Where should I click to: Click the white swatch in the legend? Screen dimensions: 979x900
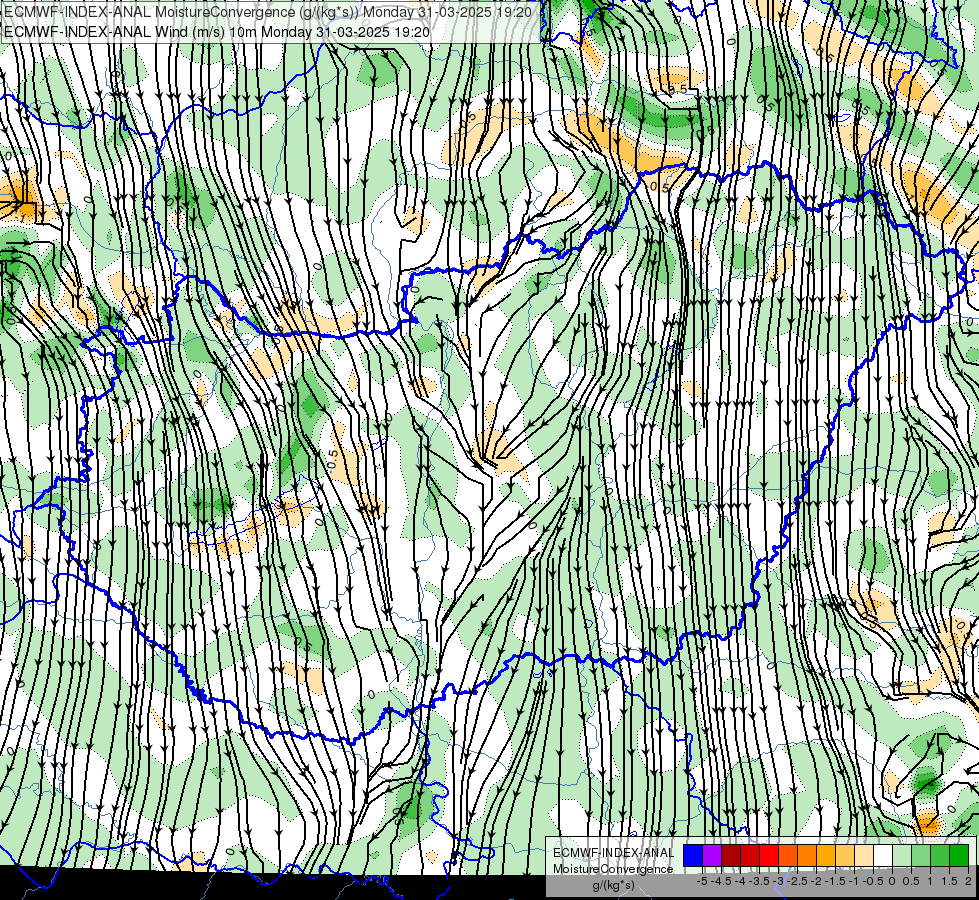tap(883, 855)
